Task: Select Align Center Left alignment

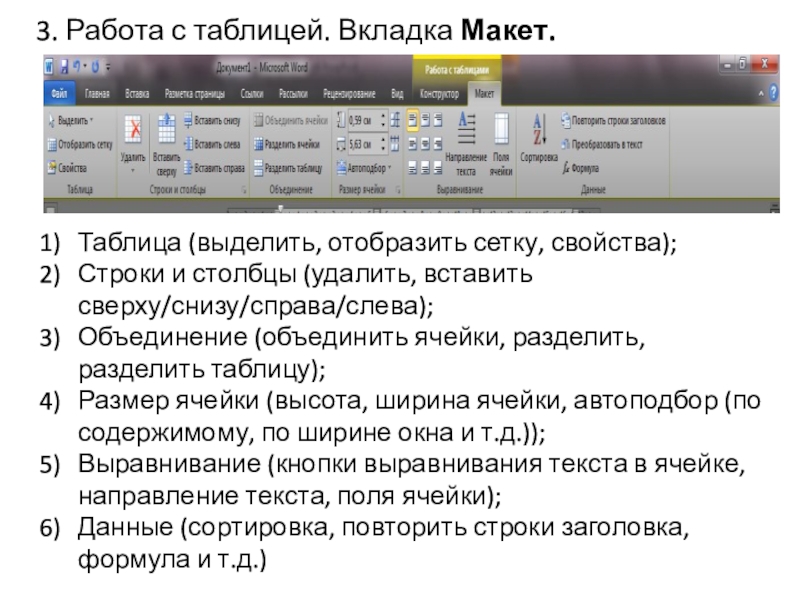Action: [x=413, y=144]
